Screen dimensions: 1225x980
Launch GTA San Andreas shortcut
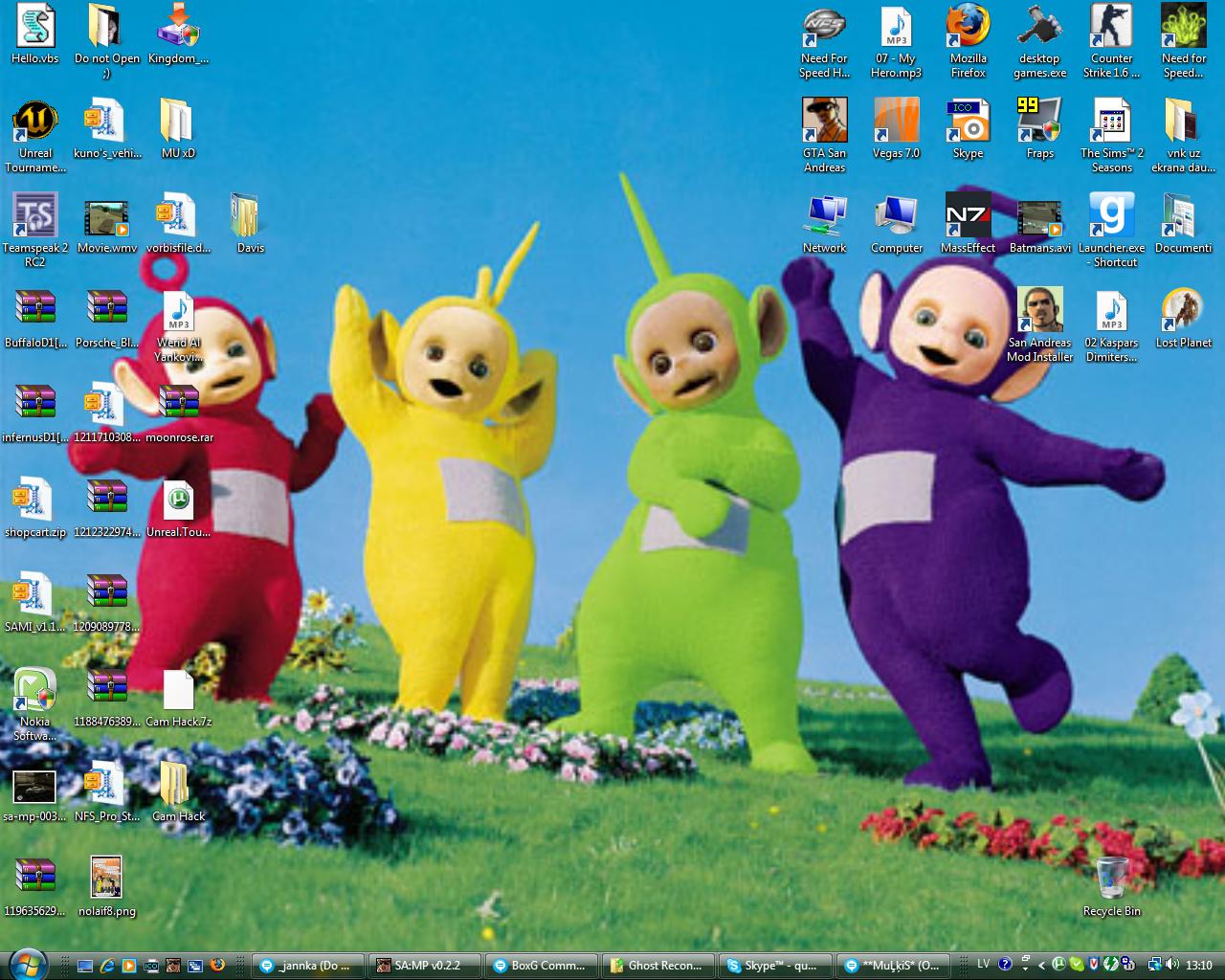coord(824,136)
